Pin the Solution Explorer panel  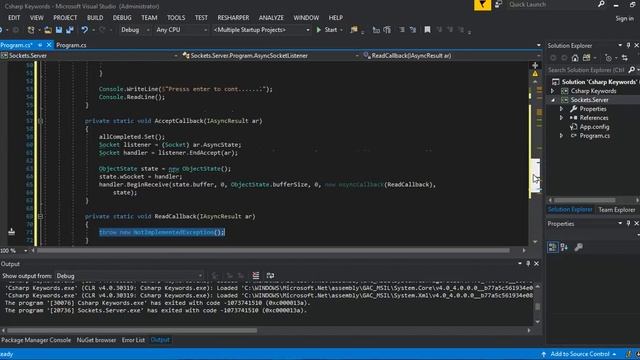[628, 45]
